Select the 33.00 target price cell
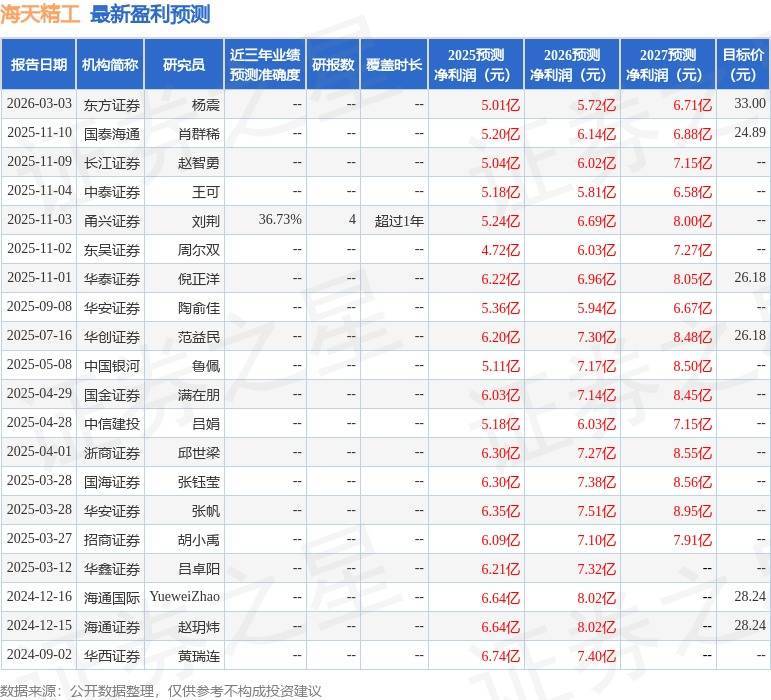 (x=749, y=104)
